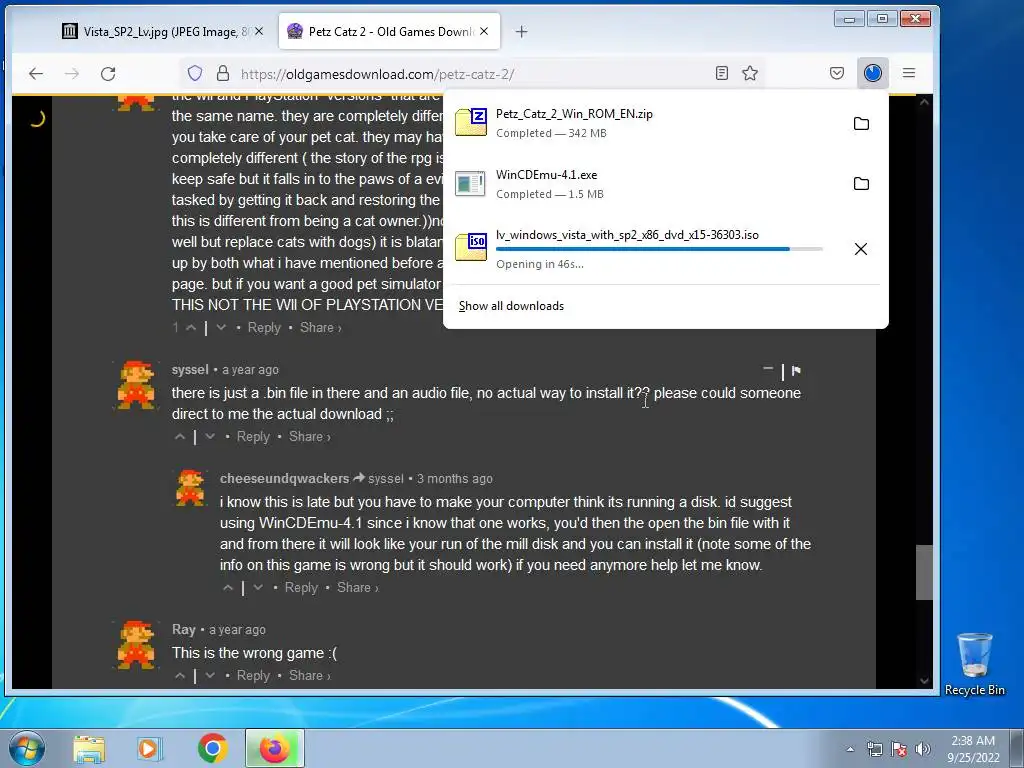Viewport: 1024px width, 768px height.
Task: Reply to syssel's comment
Action: [253, 437]
